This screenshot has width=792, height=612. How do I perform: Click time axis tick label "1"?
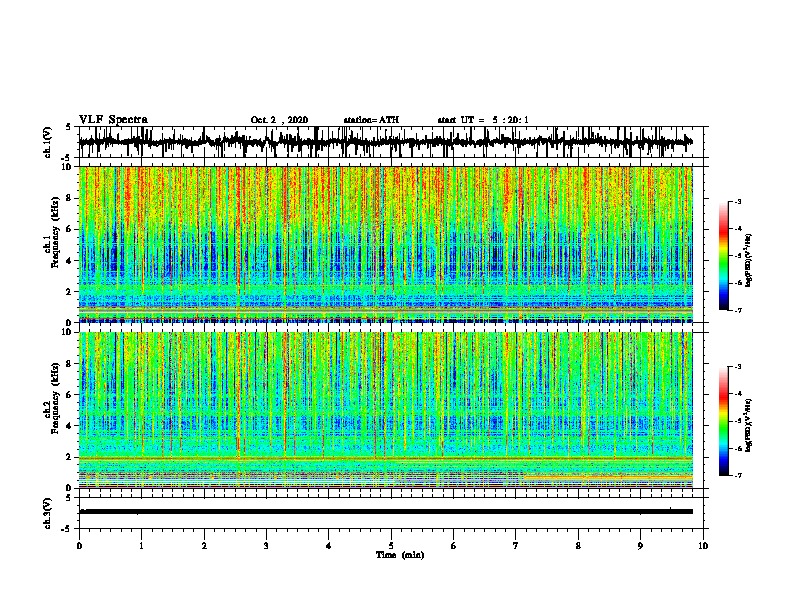click(141, 546)
